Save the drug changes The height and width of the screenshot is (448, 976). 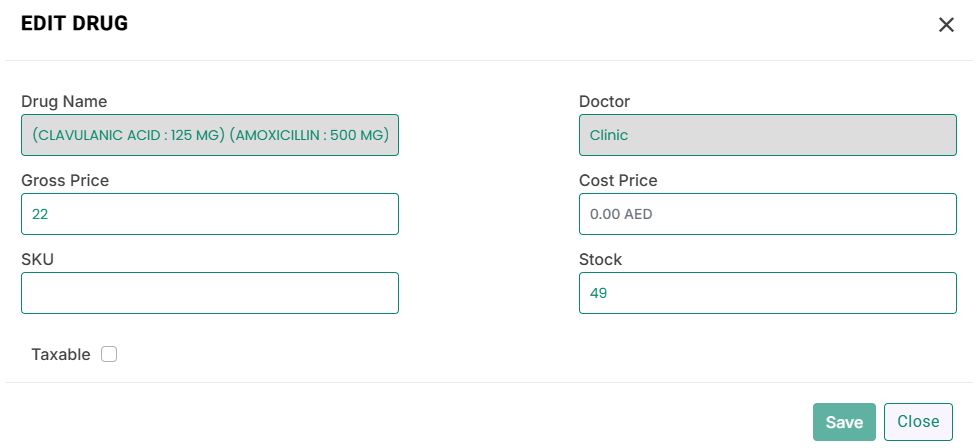[844, 422]
